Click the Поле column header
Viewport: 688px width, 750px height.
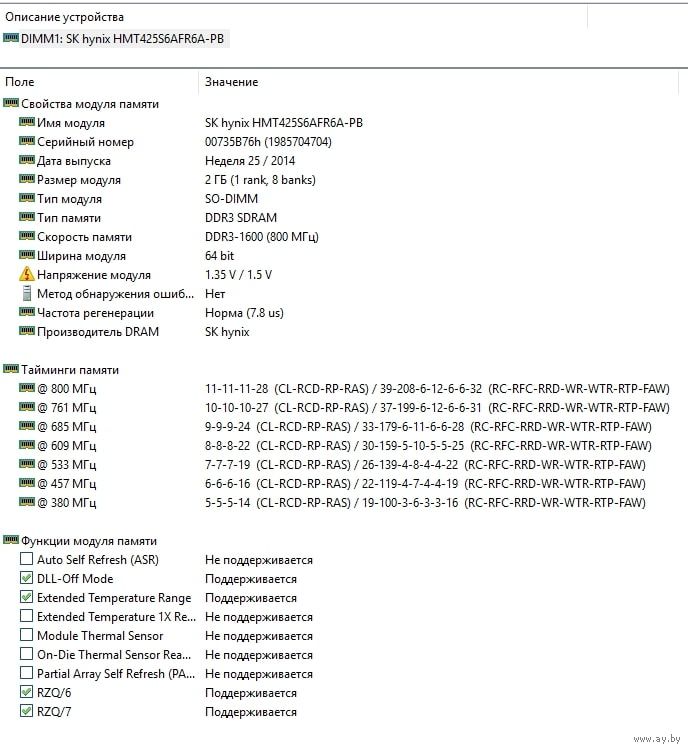pyautogui.click(x=20, y=82)
